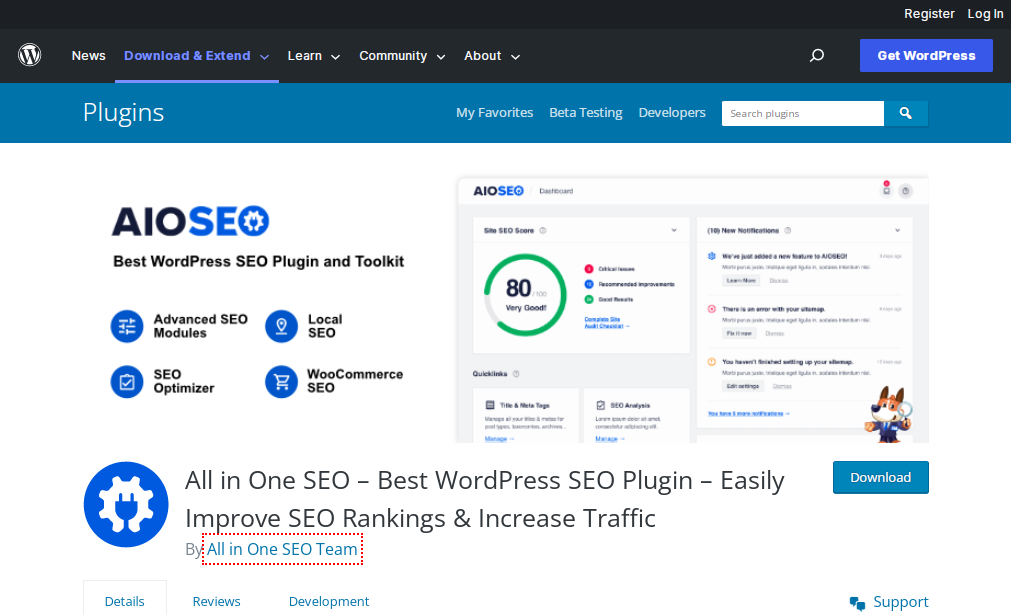Click the plugin title text
Screen dimensions: 1011x615
[485, 499]
